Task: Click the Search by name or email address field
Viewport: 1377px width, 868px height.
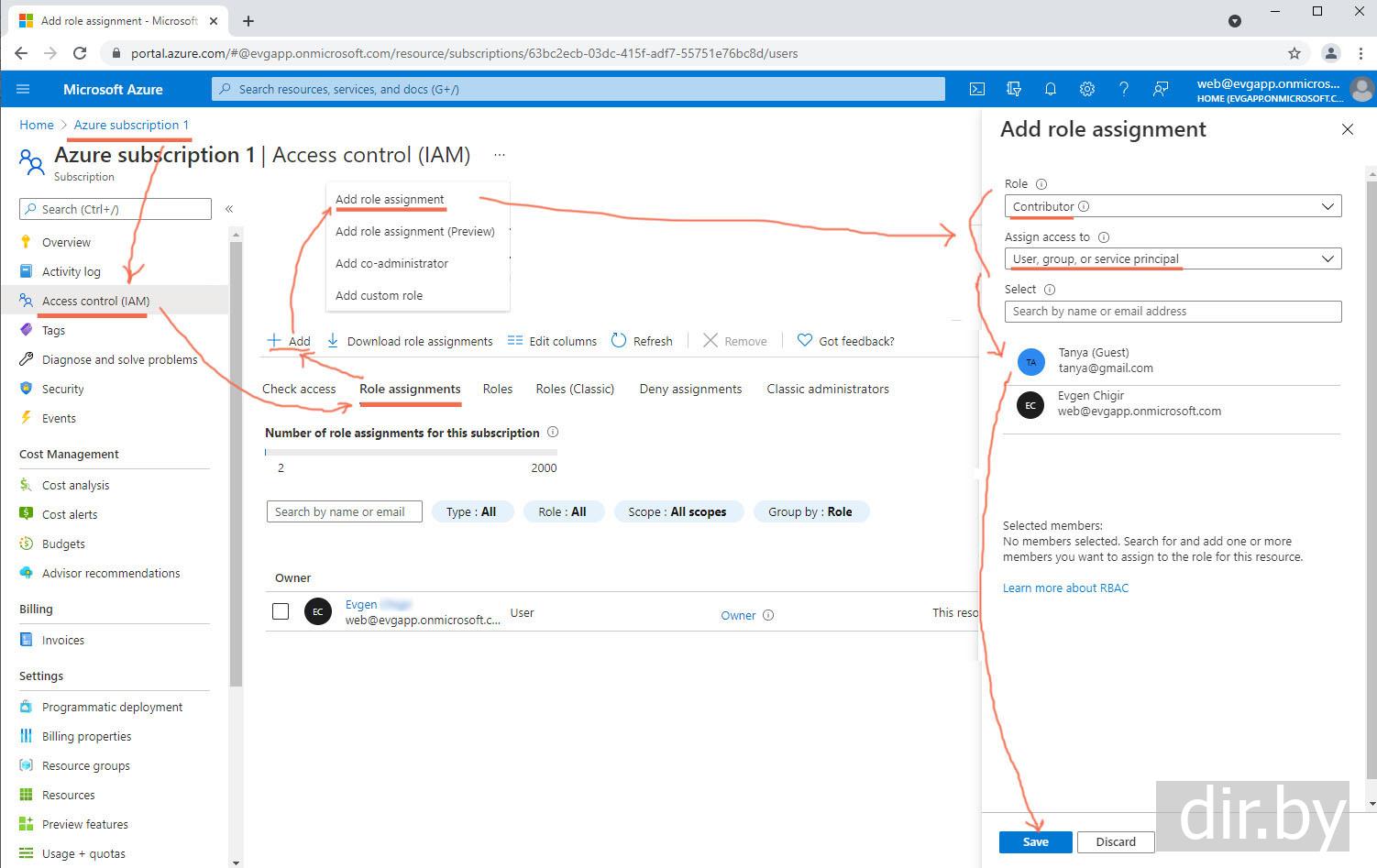Action: 1173,312
